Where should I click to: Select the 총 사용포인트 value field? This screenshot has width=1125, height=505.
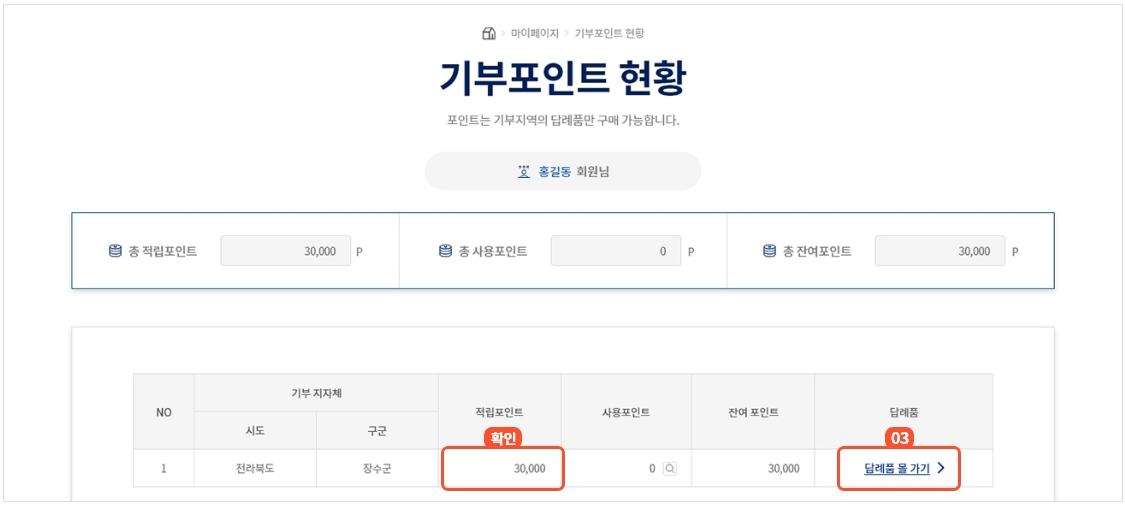[x=616, y=251]
